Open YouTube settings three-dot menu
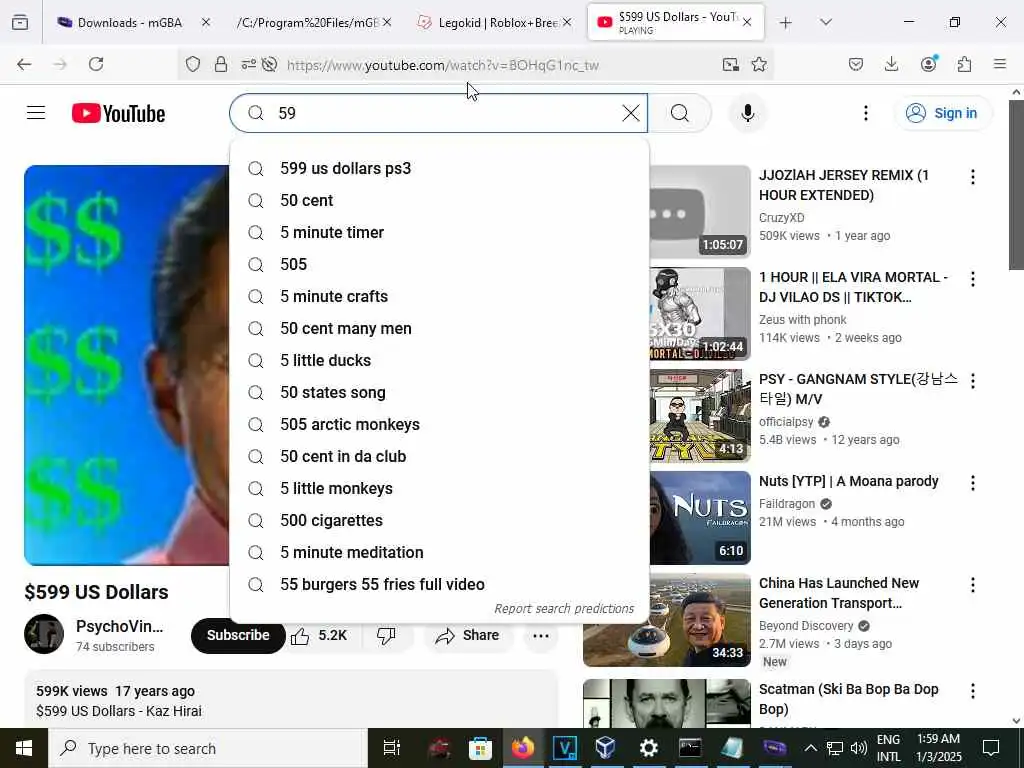 coord(865,113)
